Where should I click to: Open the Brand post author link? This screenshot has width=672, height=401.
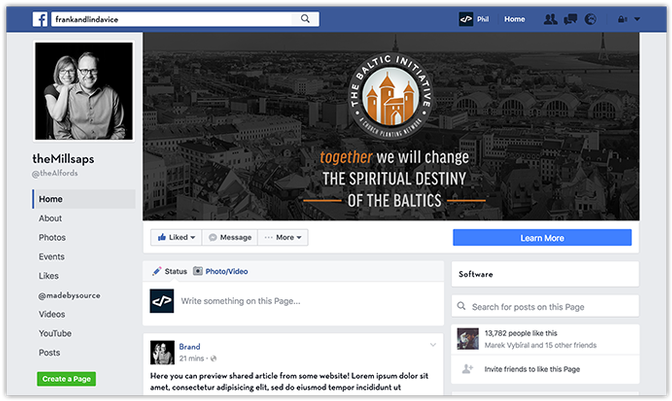tap(189, 347)
